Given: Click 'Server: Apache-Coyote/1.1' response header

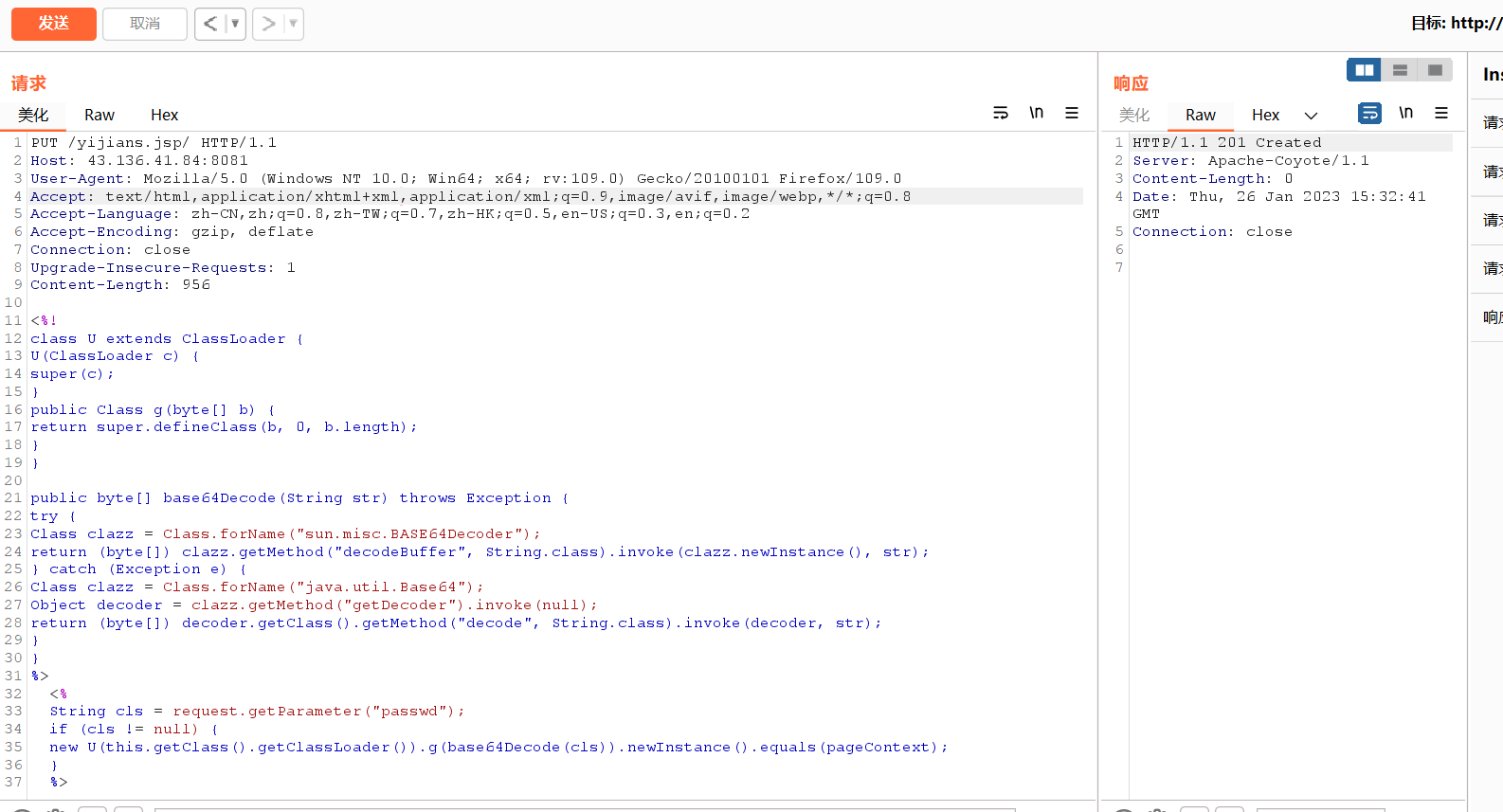Looking at the screenshot, I should point(1251,161).
